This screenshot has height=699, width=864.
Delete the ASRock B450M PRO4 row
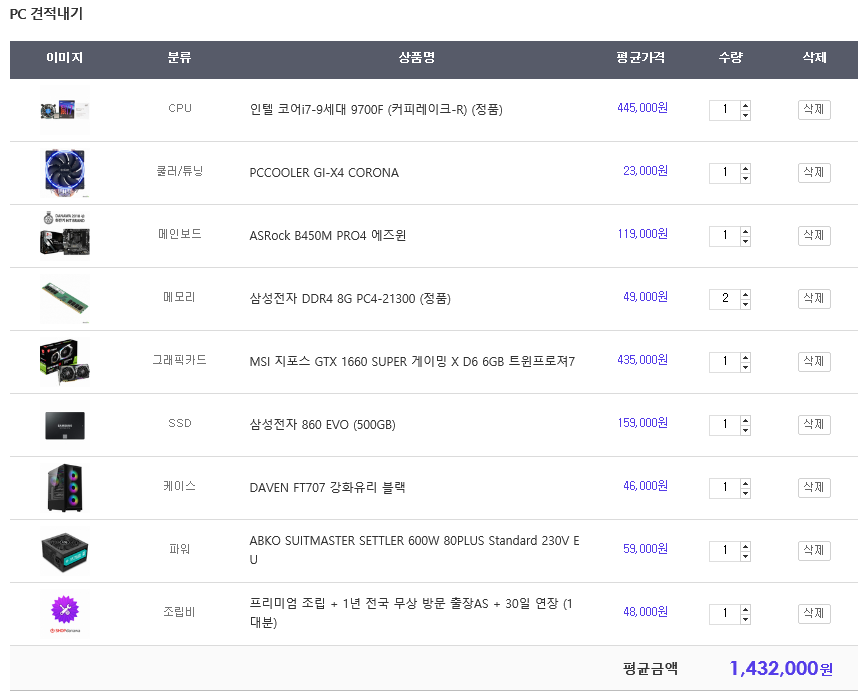[x=814, y=236]
